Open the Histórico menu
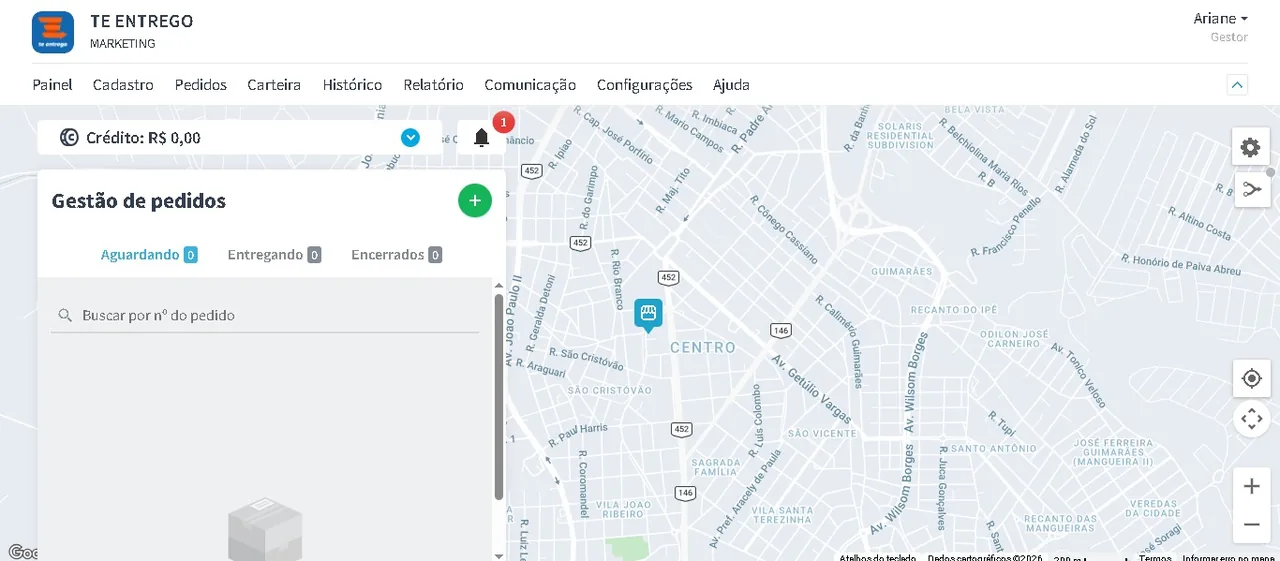This screenshot has width=1280, height=561. (352, 85)
